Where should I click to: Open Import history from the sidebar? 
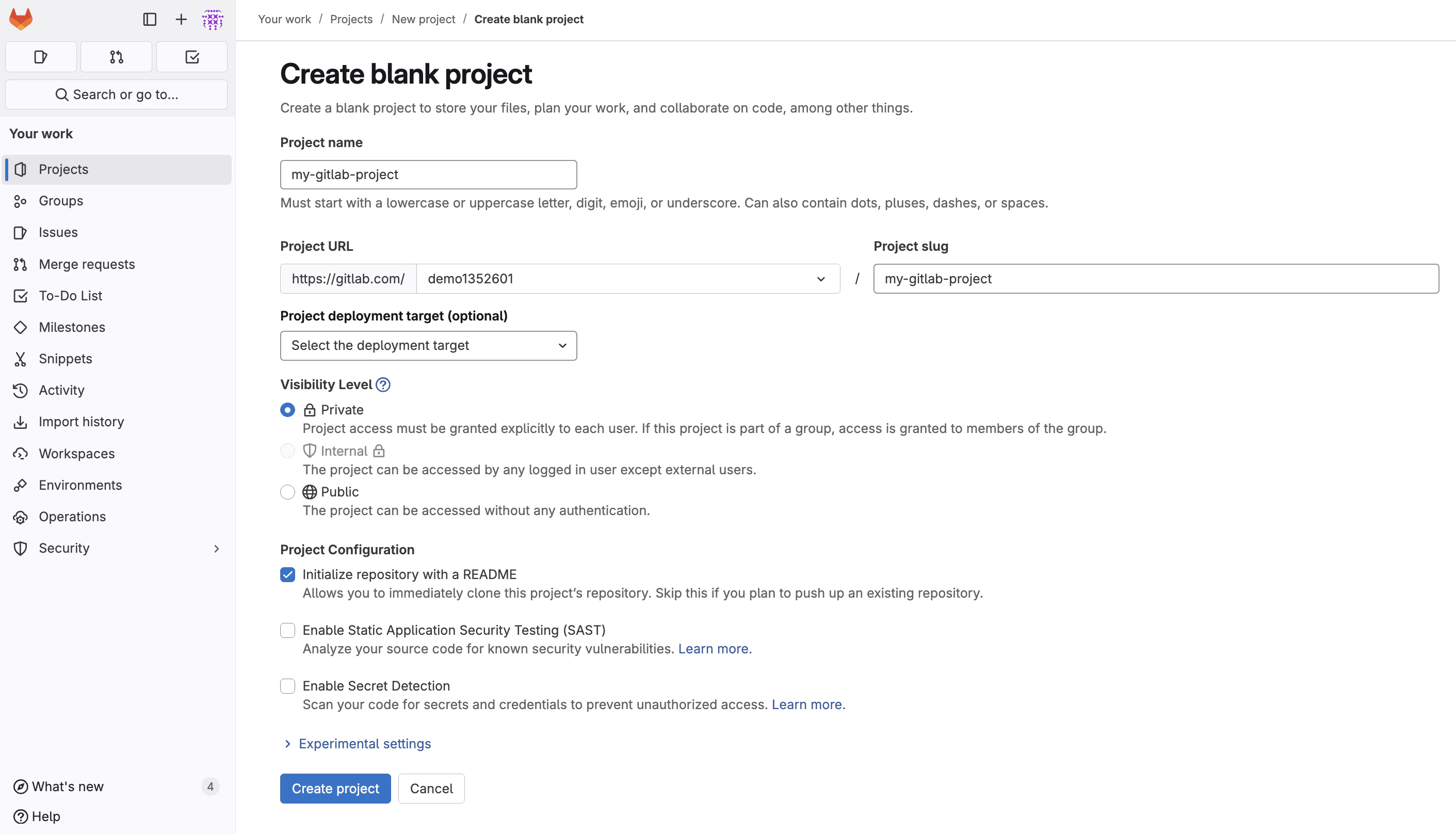pos(82,422)
